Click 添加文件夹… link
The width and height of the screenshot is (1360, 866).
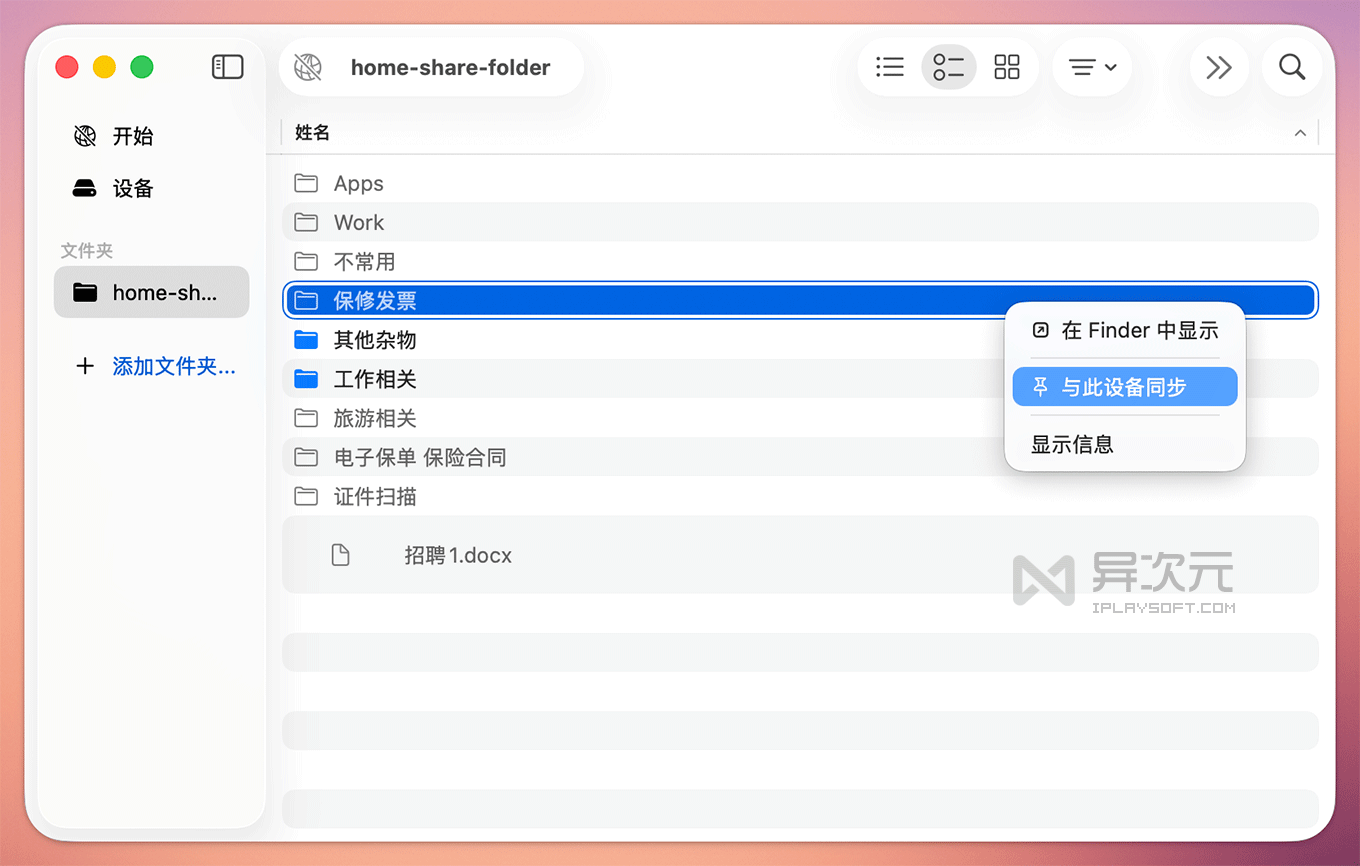pyautogui.click(x=174, y=366)
